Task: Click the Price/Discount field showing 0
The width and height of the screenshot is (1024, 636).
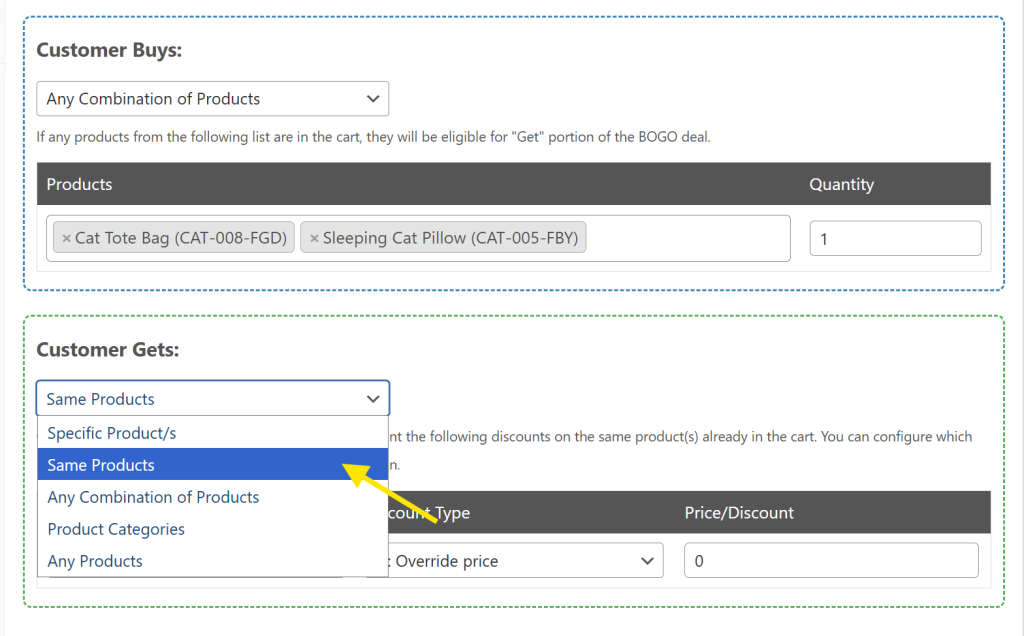Action: (x=830, y=560)
